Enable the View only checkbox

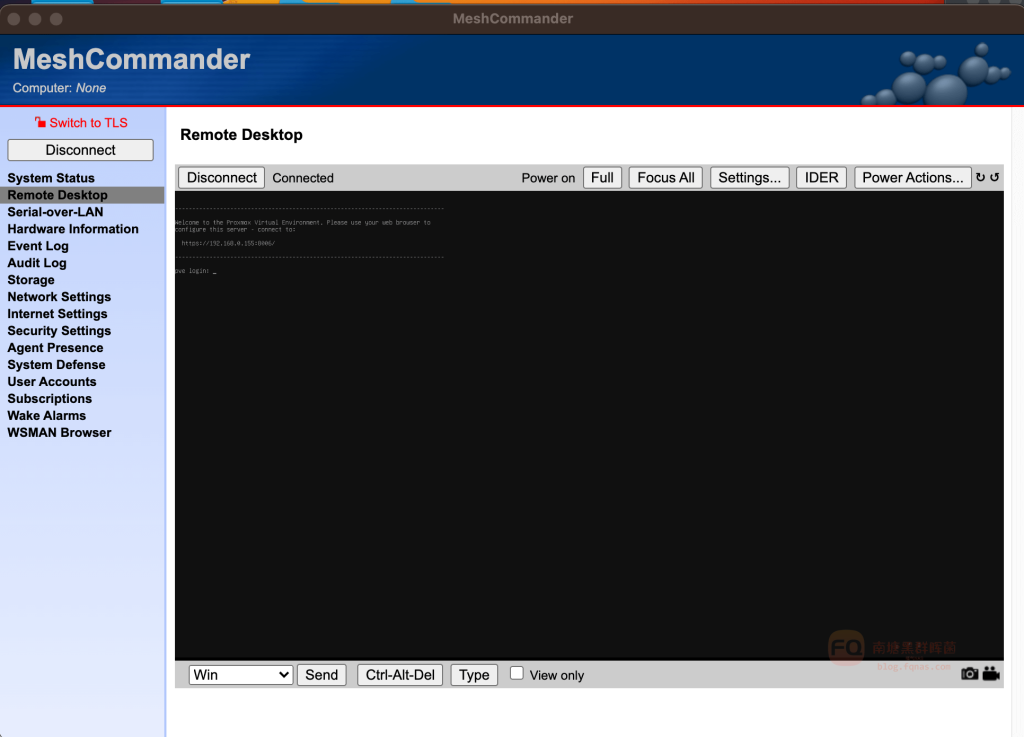[517, 674]
